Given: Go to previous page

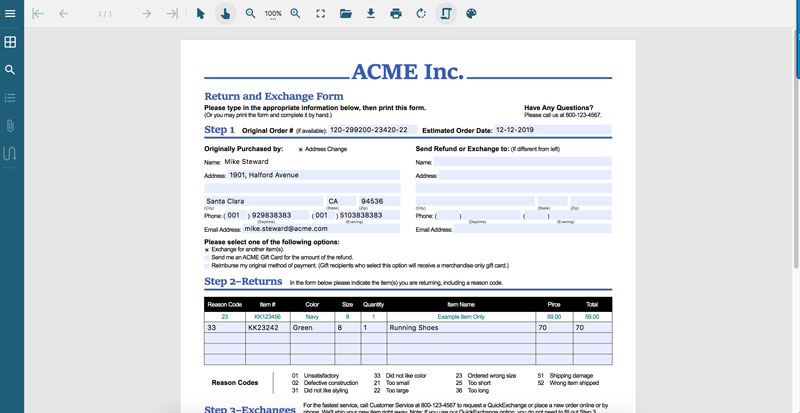Looking at the screenshot, I should (63, 14).
